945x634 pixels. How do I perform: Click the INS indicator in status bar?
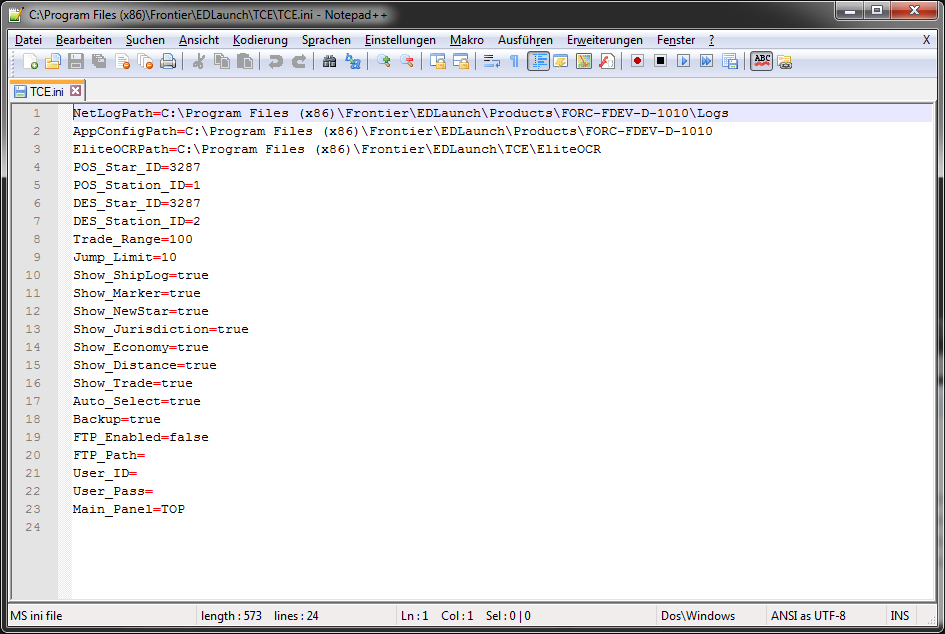899,616
